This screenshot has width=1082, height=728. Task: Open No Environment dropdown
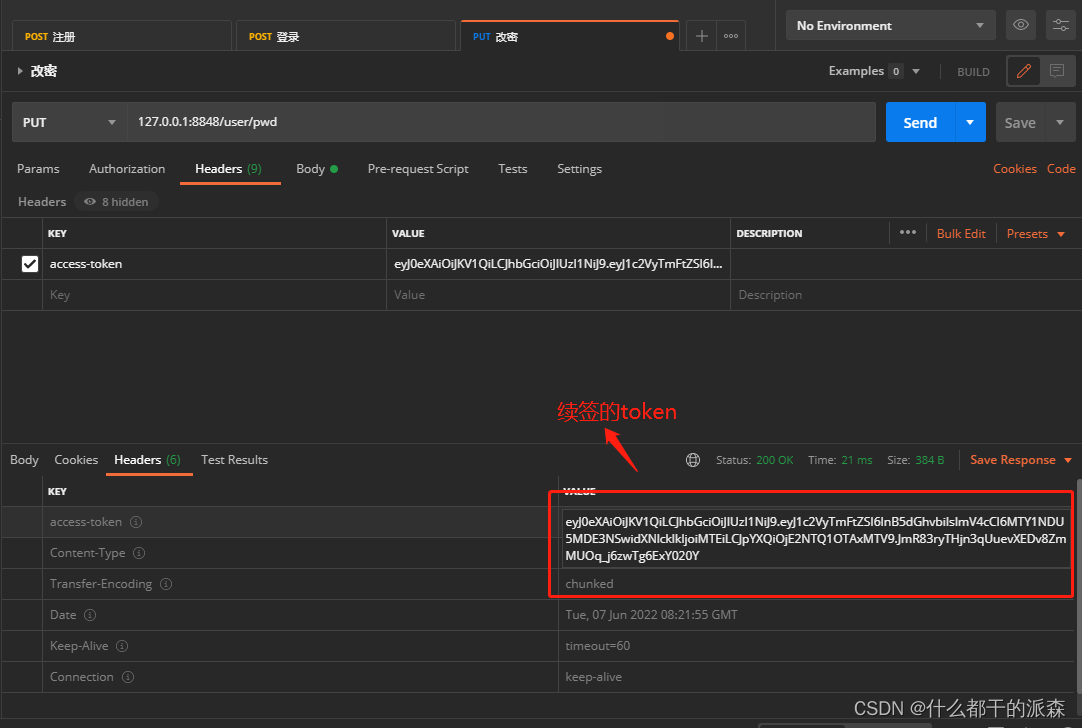[x=890, y=26]
